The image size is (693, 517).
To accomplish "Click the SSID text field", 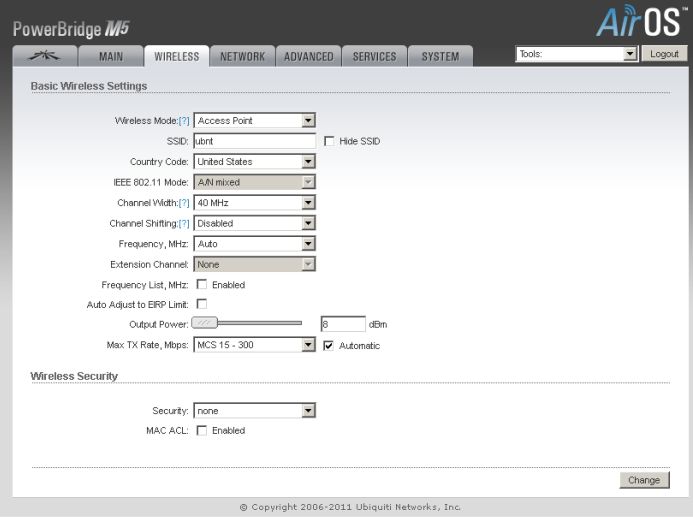I will [255, 141].
